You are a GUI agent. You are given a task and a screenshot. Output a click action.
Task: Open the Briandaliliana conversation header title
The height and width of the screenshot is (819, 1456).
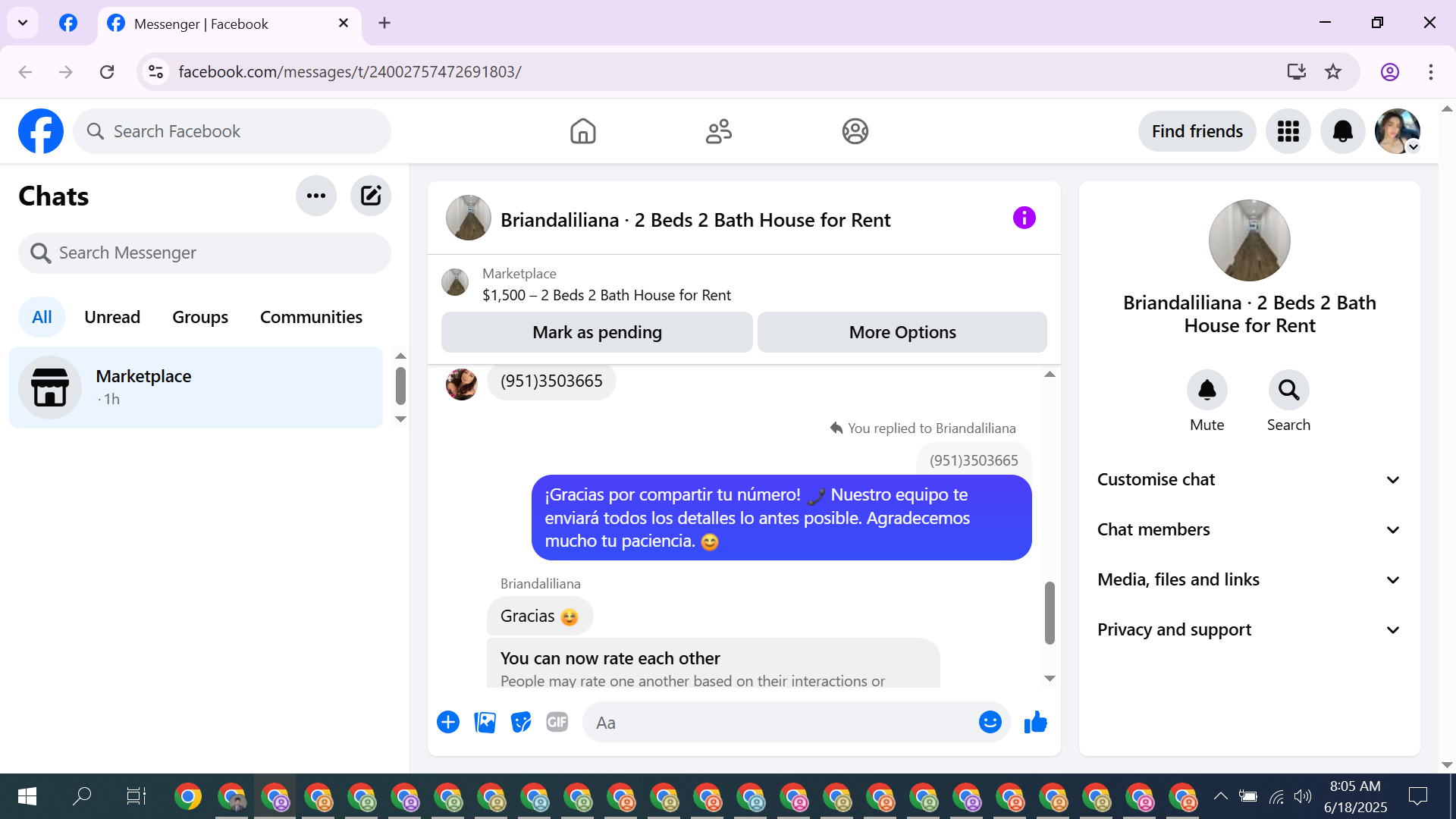pos(695,220)
